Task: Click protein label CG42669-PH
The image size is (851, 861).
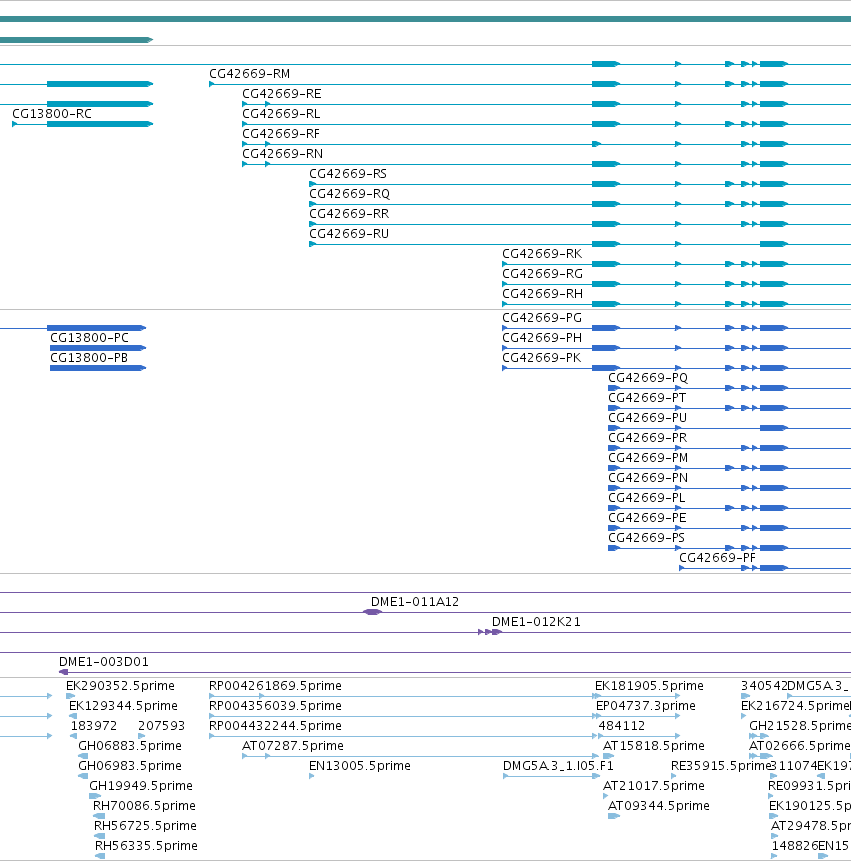Action: point(542,338)
